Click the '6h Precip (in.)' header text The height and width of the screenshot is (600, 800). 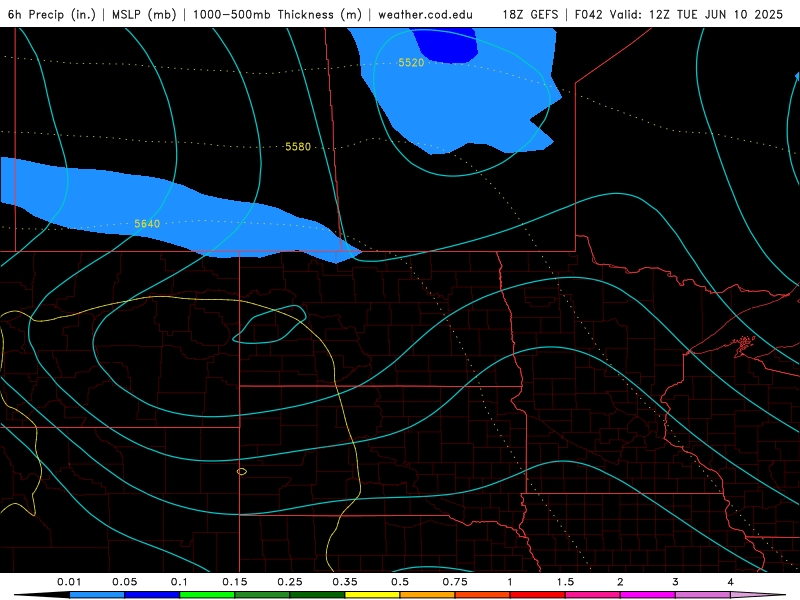[52, 14]
